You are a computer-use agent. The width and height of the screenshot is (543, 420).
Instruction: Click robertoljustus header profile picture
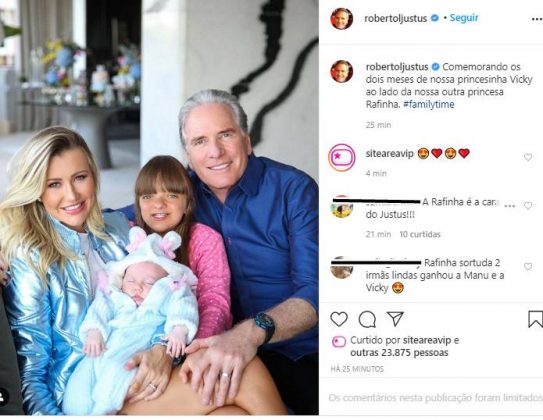click(x=342, y=18)
